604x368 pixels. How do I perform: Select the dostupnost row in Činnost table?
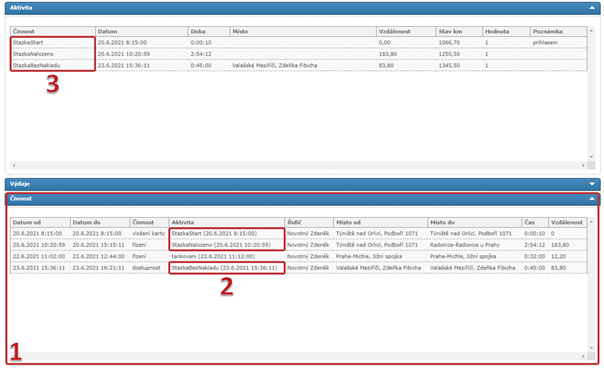299,268
